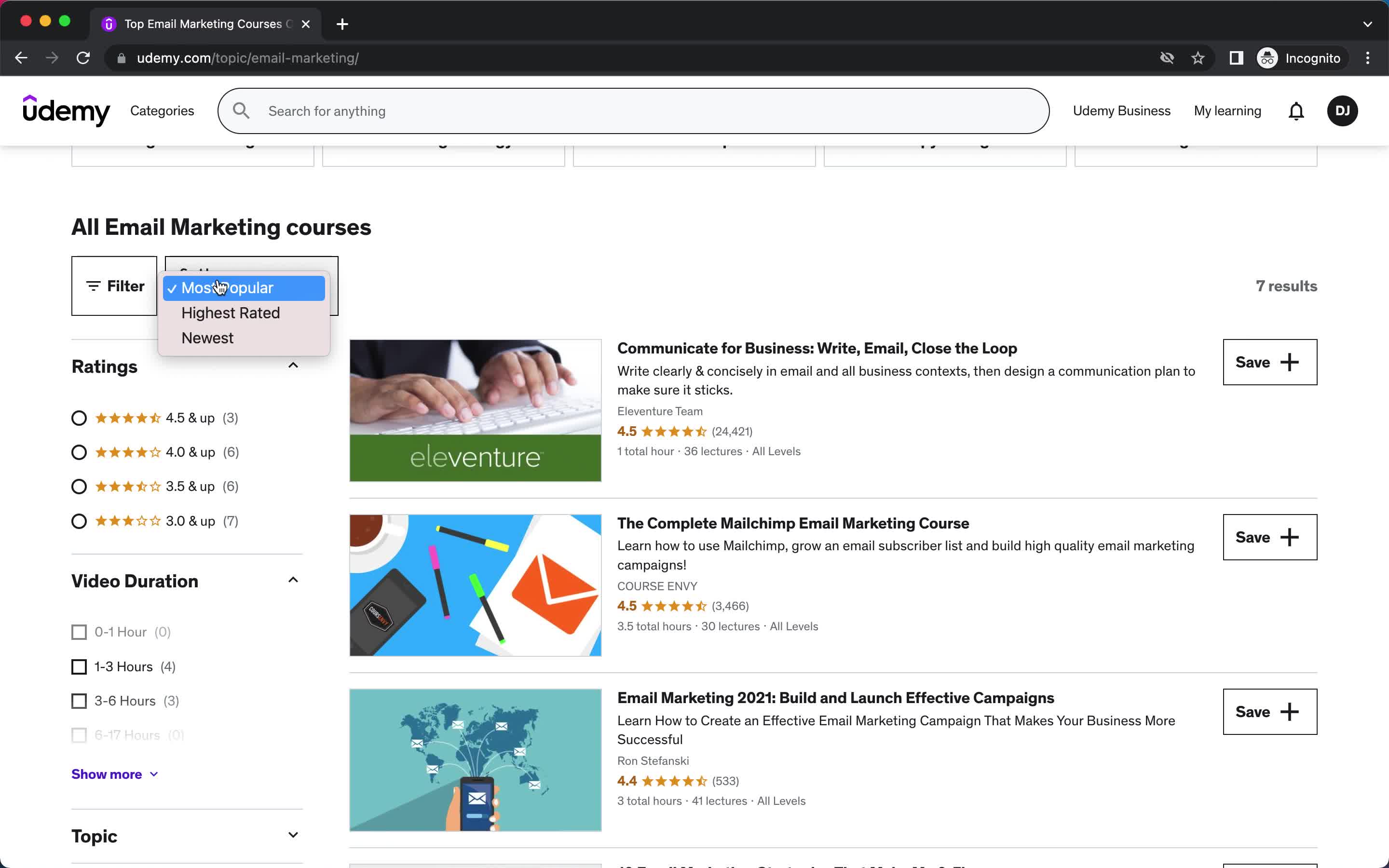1389x868 pixels.
Task: Go to Udemy Business
Action: 1121,111
